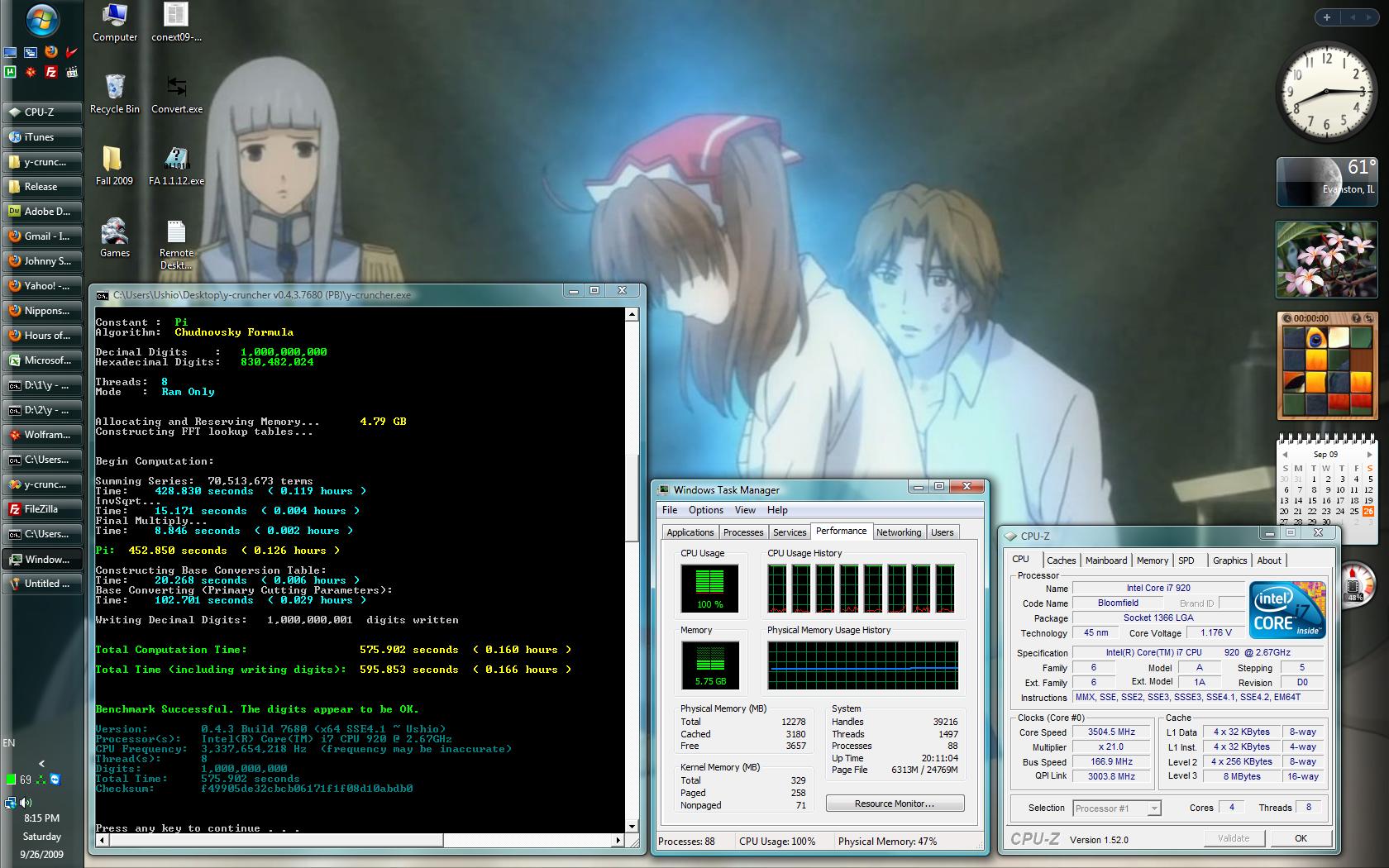Screen dimensions: 1389x868
Task: Click the console horizontal scrollbar thumb
Action: pyautogui.click(x=270, y=841)
